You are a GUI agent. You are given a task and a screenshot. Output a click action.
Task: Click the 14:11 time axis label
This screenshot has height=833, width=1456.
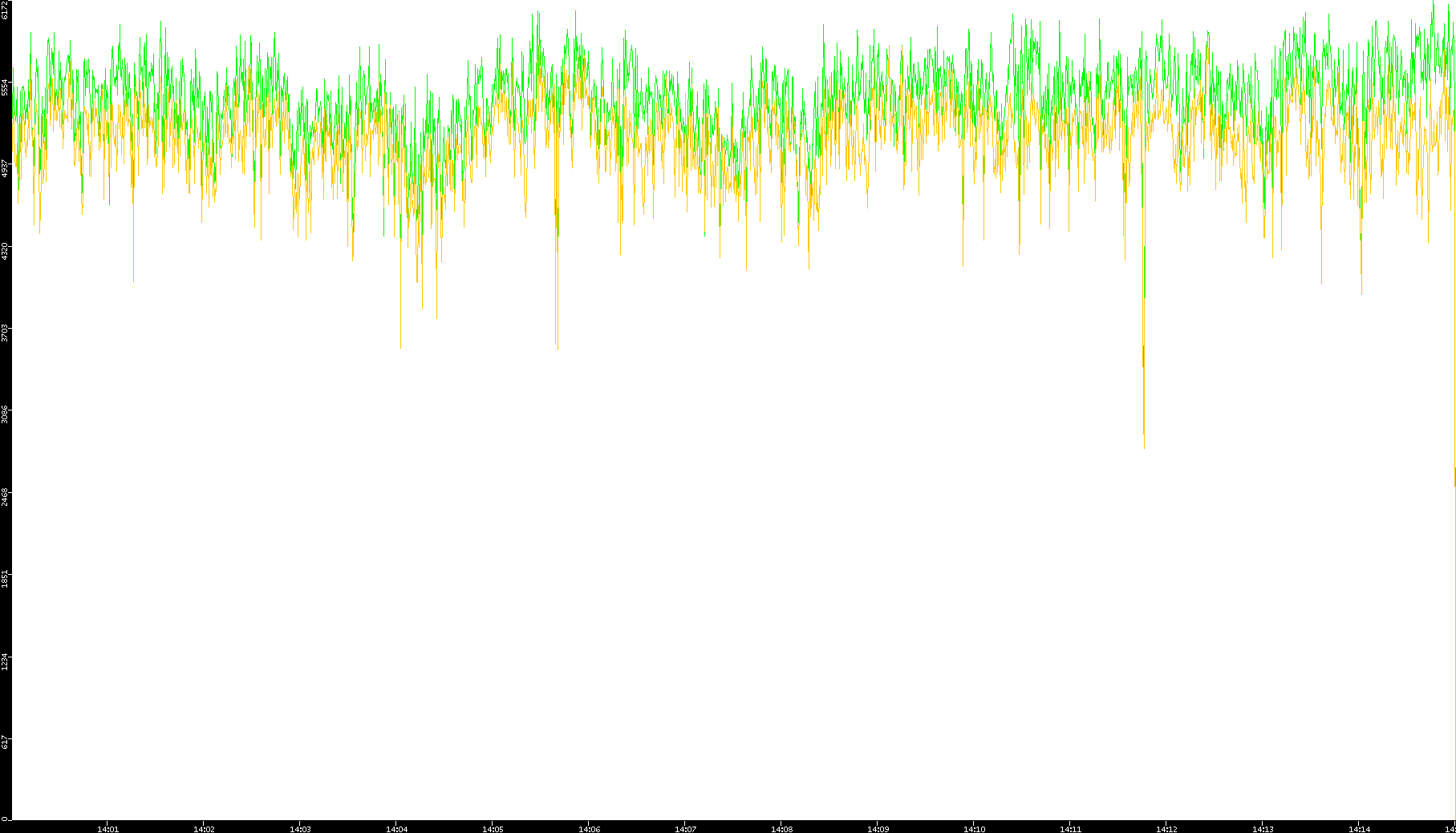point(1070,829)
